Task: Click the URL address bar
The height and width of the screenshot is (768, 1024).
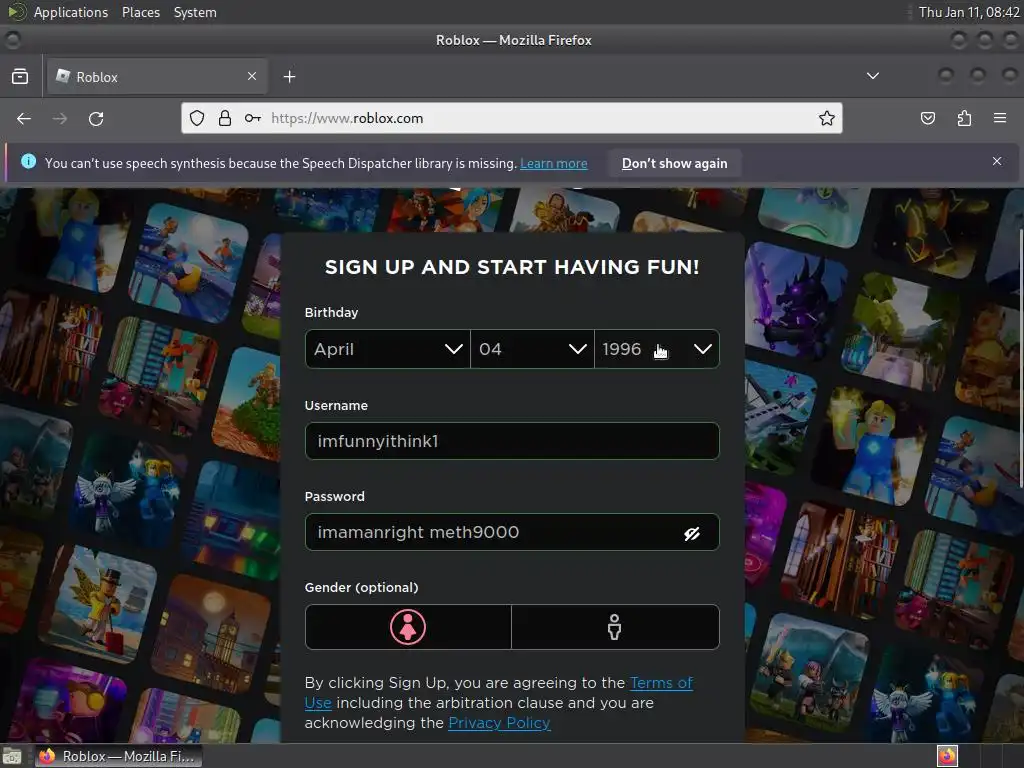Action: 512,118
